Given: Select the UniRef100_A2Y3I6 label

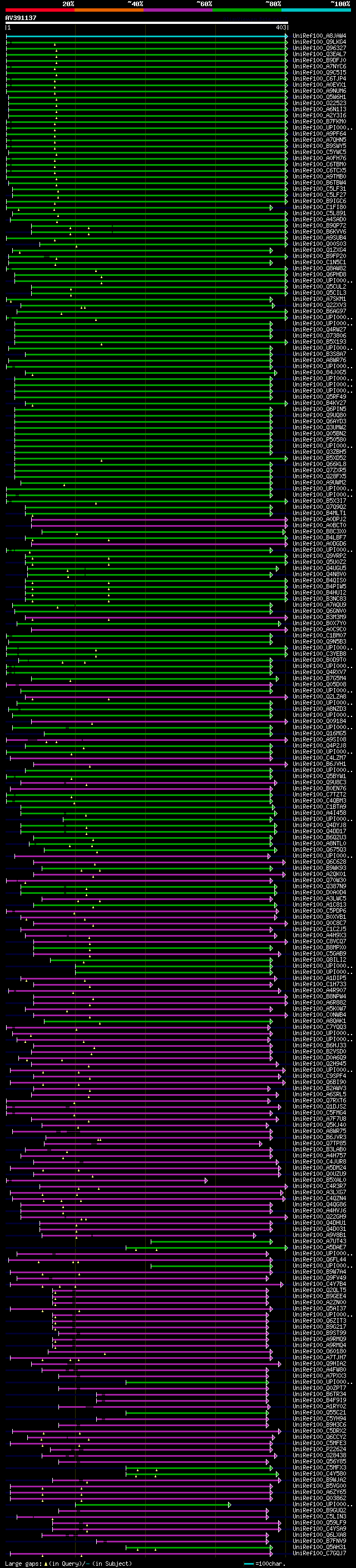Looking at the screenshot, I should point(319,116).
